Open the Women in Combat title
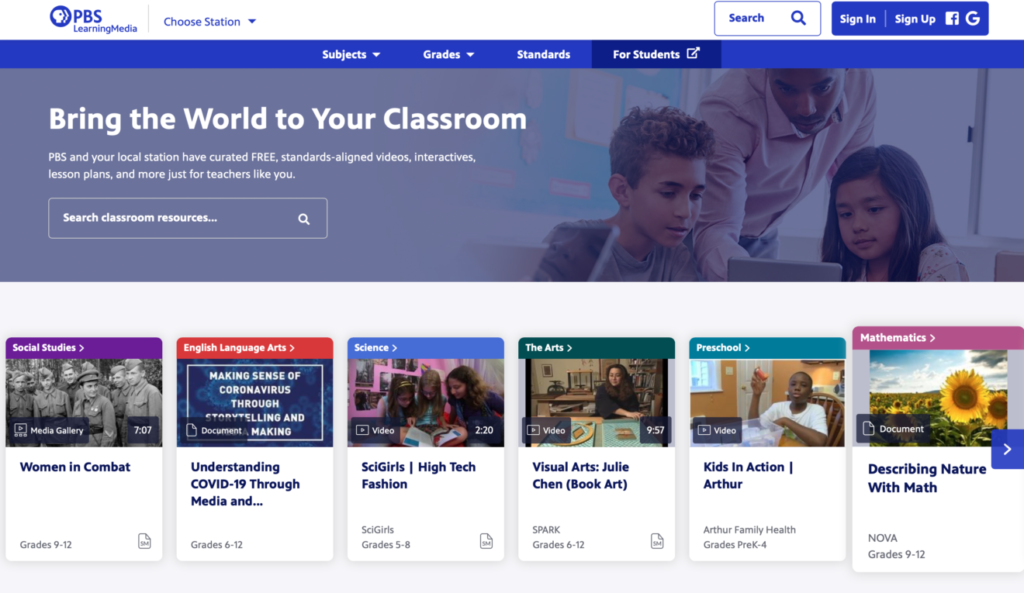The height and width of the screenshot is (593, 1024). click(x=74, y=467)
